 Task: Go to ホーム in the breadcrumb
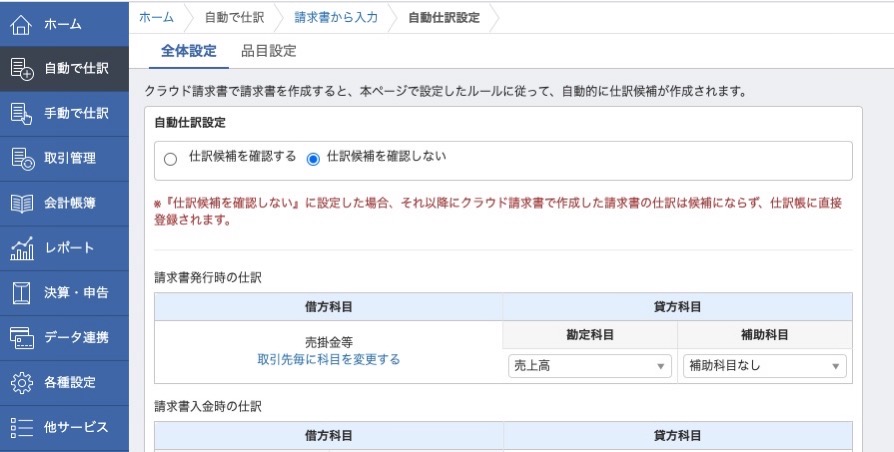pyautogui.click(x=156, y=18)
